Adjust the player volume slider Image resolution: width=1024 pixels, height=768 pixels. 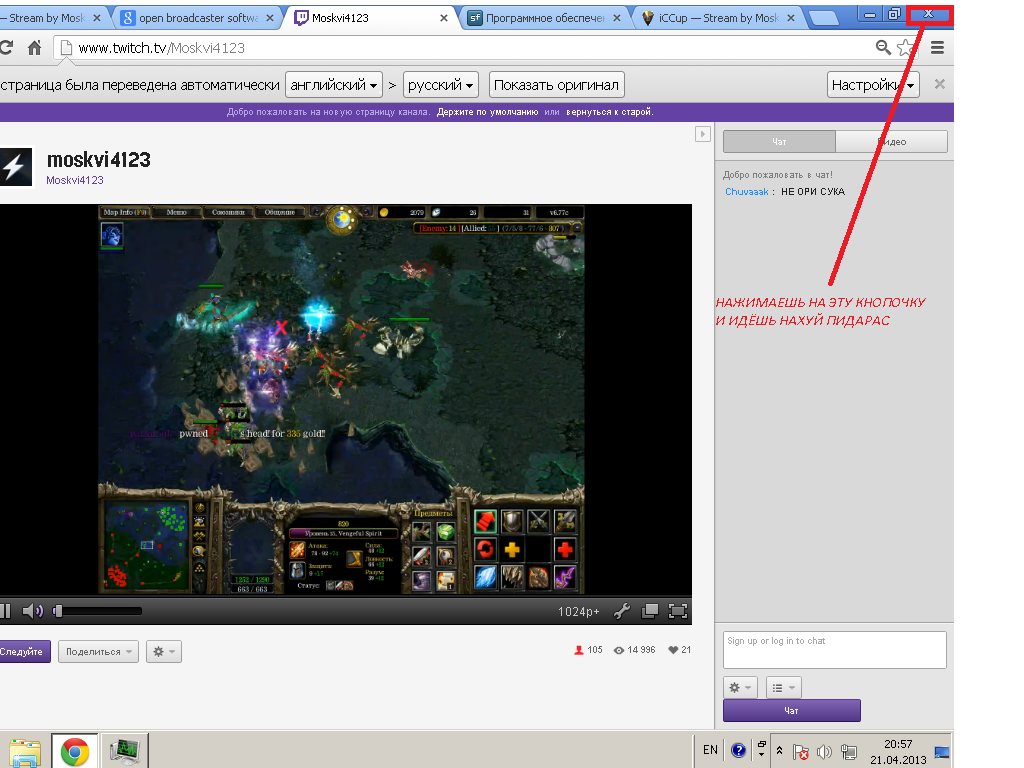click(98, 611)
